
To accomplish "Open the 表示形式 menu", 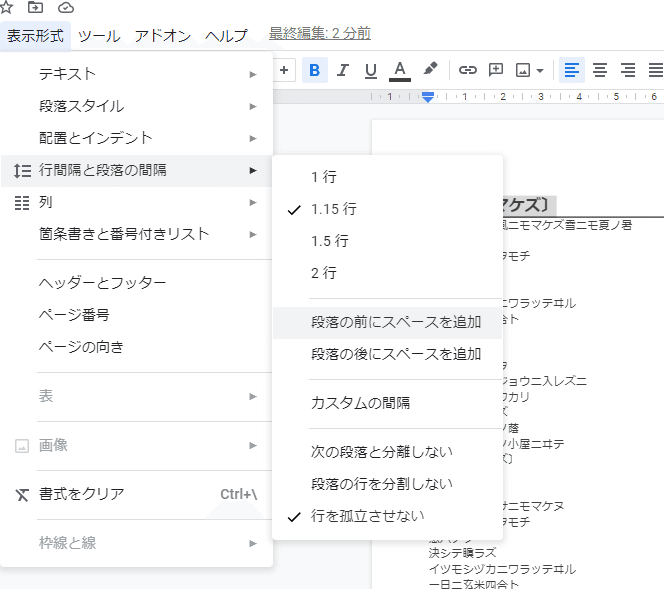I will (x=35, y=36).
